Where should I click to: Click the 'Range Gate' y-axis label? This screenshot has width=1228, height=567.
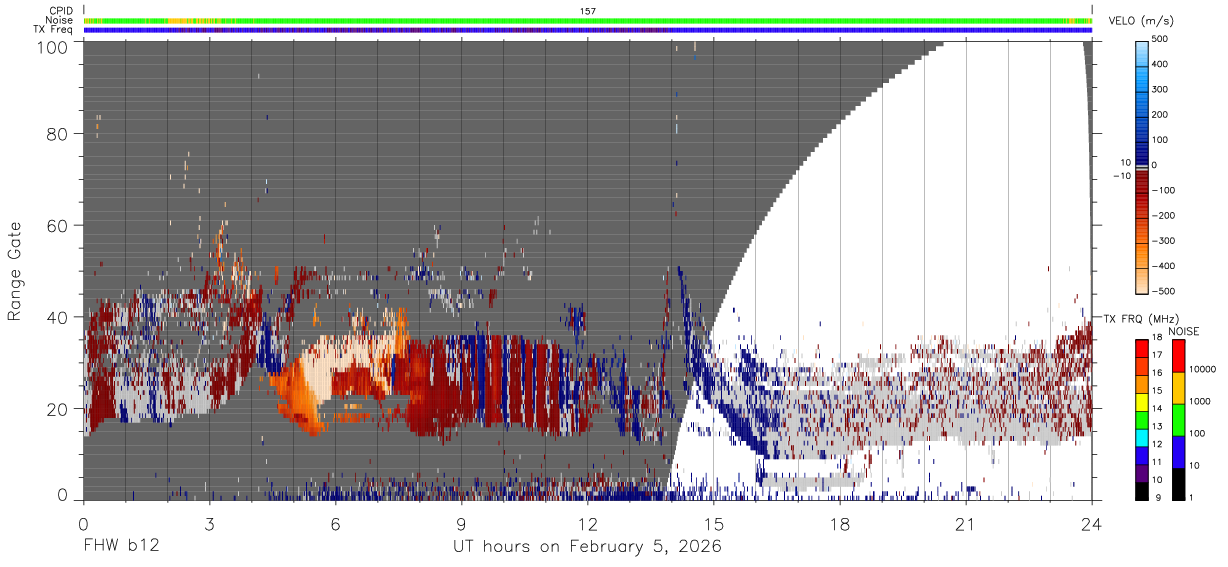coord(15,271)
